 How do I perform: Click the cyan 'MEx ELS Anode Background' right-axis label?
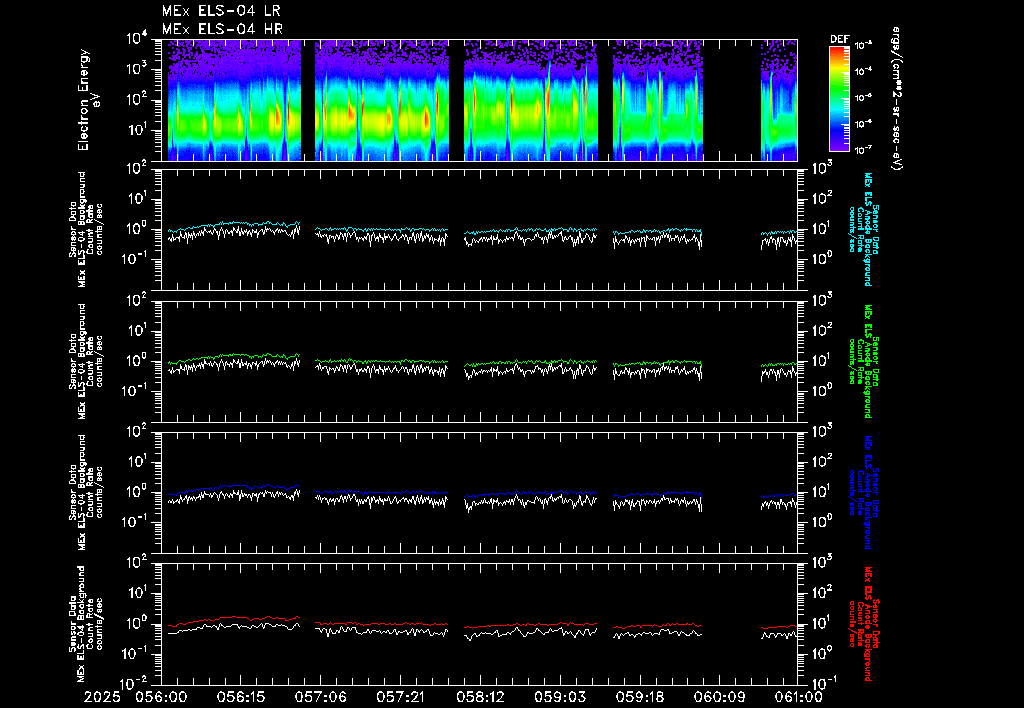pyautogui.click(x=868, y=229)
